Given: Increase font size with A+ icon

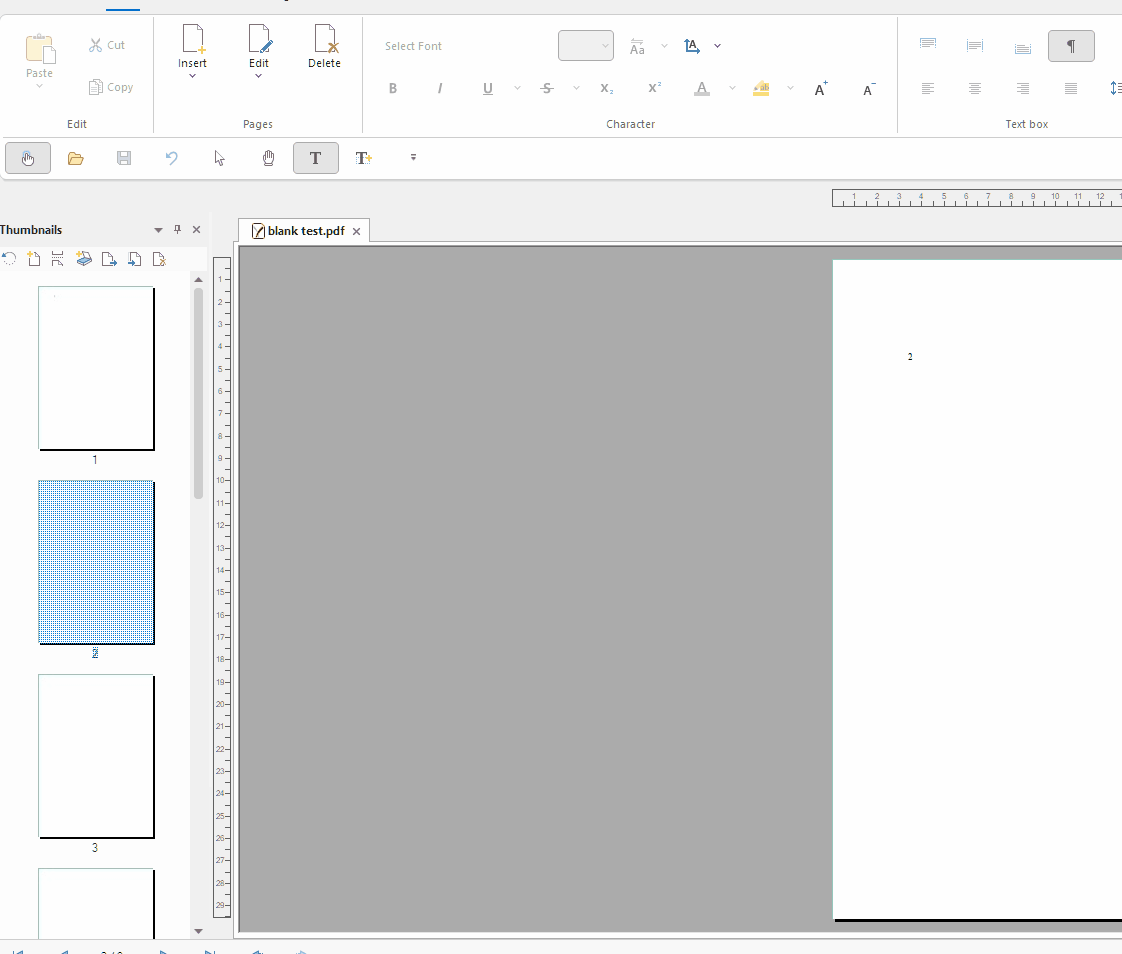Looking at the screenshot, I should tap(821, 89).
